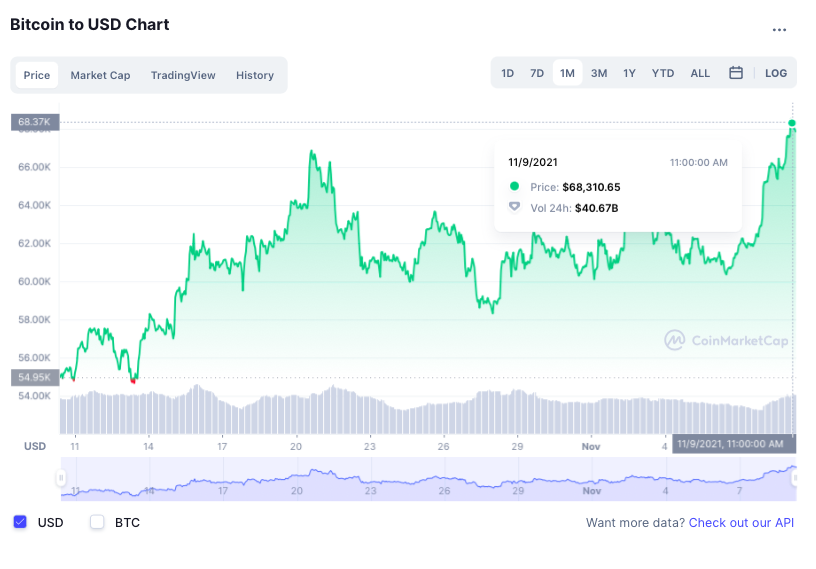Show the 1Y time range
816x569 pixels.
(629, 73)
